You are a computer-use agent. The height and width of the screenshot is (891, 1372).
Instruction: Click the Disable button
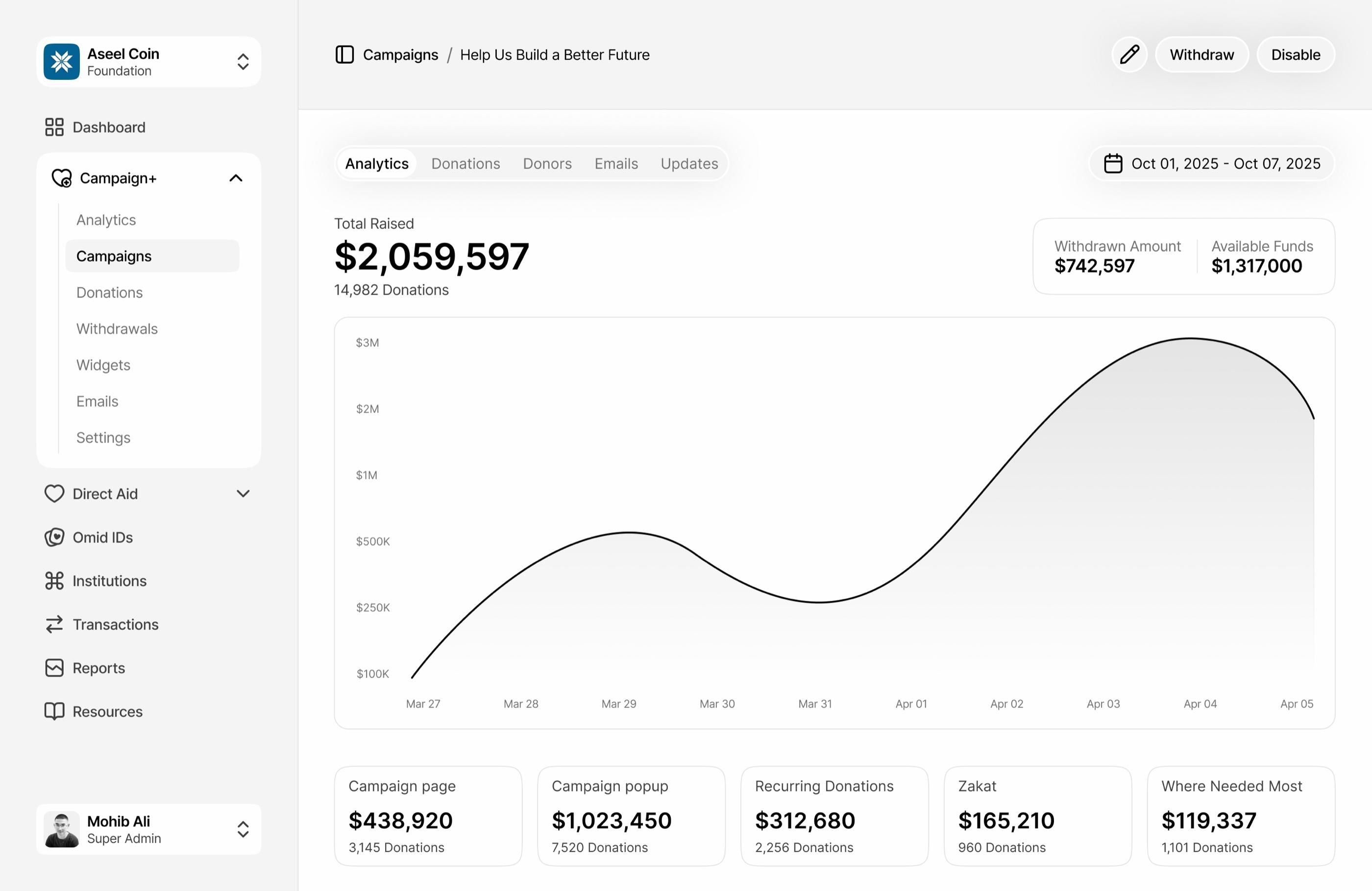point(1296,55)
